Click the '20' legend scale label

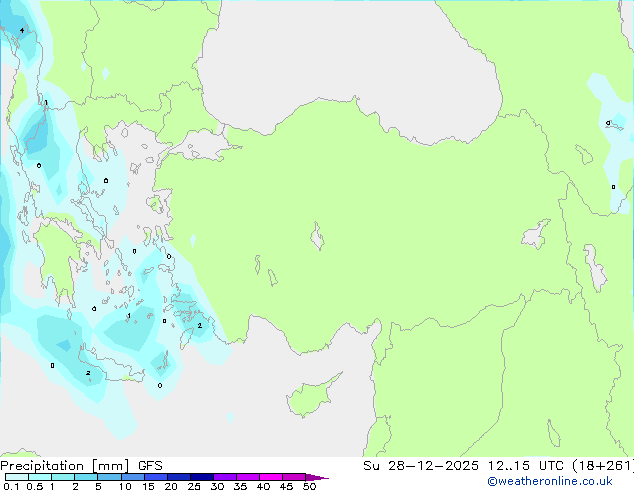pyautogui.click(x=171, y=486)
